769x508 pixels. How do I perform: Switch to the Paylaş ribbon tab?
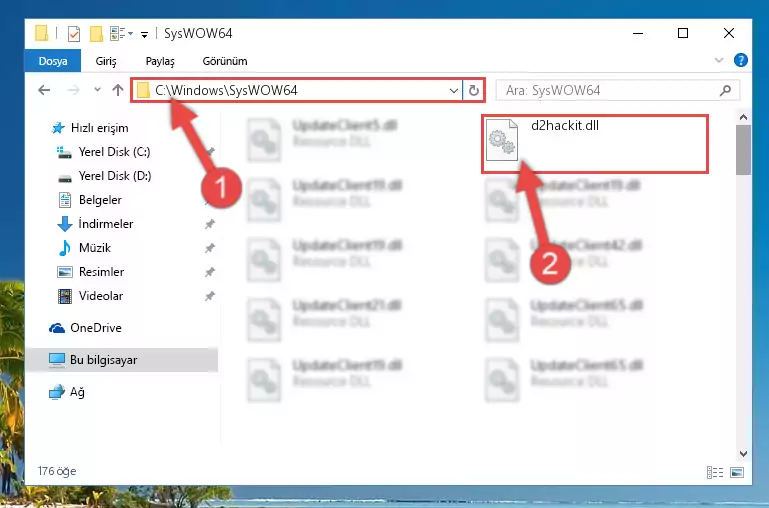point(160,61)
